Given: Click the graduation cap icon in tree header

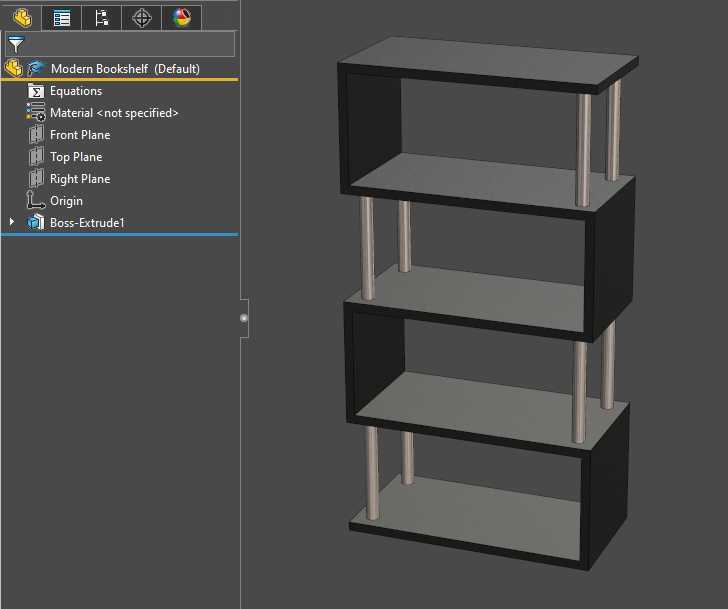Looking at the screenshot, I should 35,68.
